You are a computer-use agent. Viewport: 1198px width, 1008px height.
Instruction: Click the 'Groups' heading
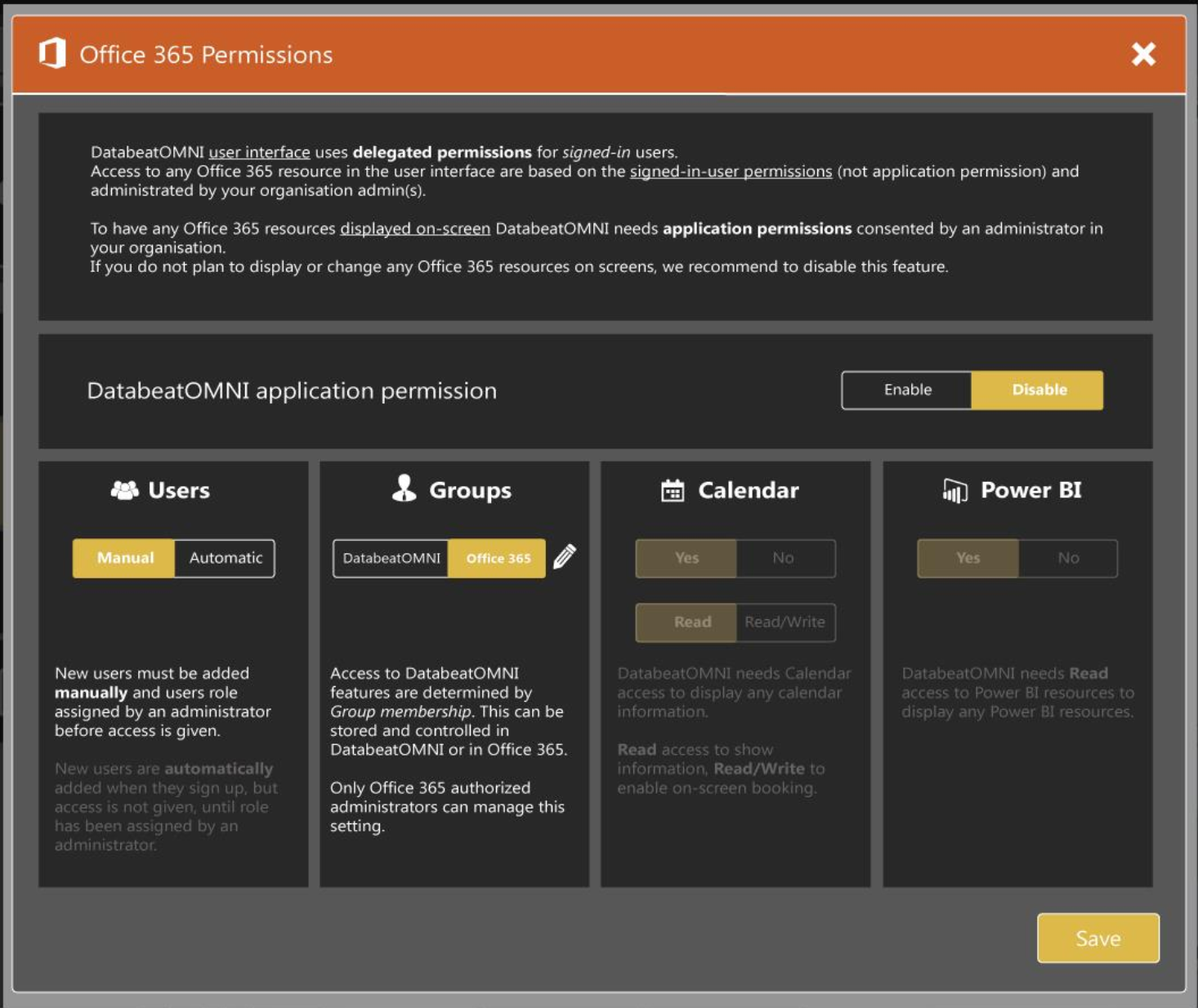[x=470, y=490]
